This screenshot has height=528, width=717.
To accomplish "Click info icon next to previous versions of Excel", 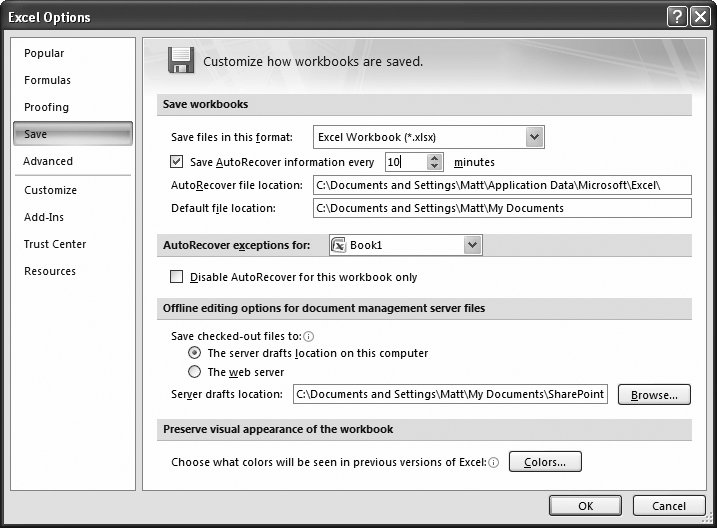I will point(494,462).
